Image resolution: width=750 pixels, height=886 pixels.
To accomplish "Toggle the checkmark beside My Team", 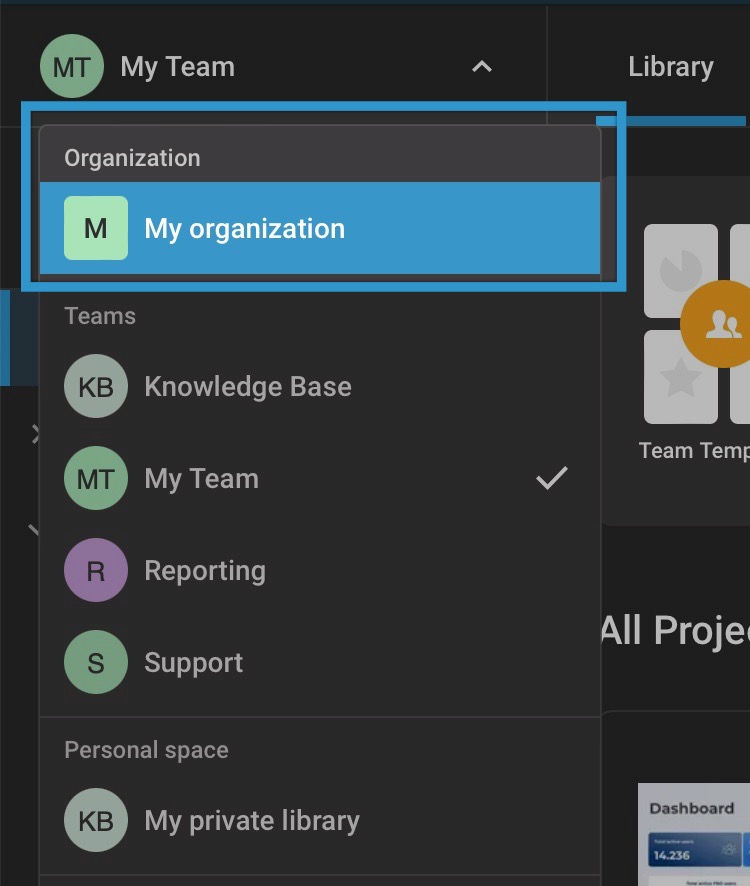I will click(552, 480).
